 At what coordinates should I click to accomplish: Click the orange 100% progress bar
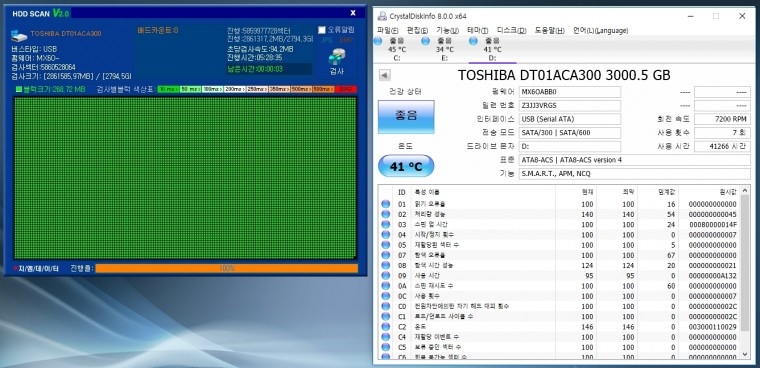click(226, 268)
